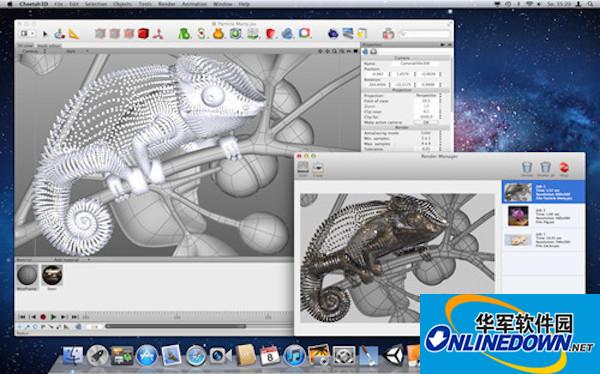Click the red three-axis pivot icon
Image resolution: width=600 pixels, height=374 pixels.
tap(158, 34)
